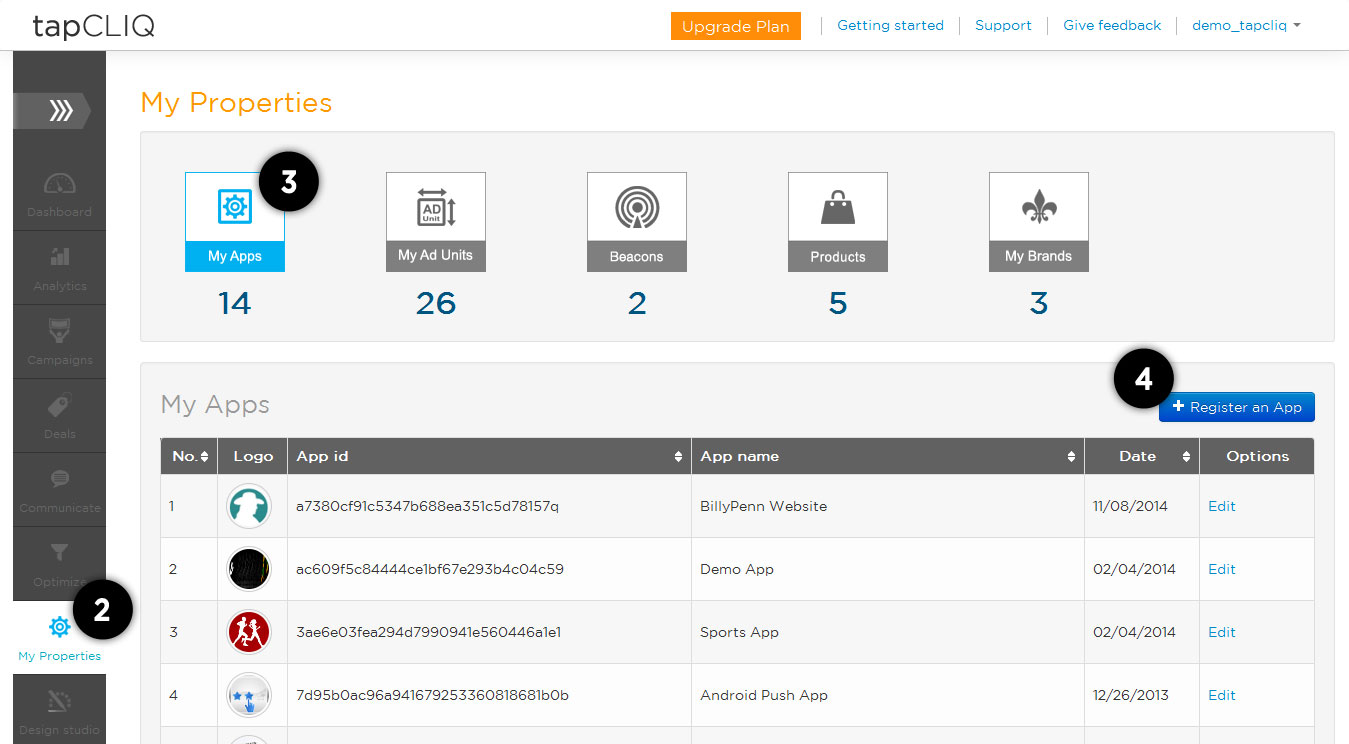Click the Beacons tab label
This screenshot has height=744, width=1349.
(637, 256)
